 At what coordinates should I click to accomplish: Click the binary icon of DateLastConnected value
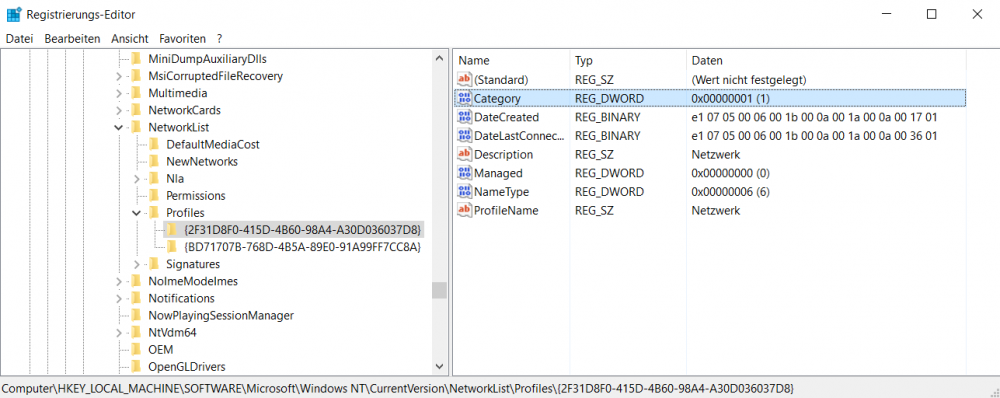[x=464, y=135]
